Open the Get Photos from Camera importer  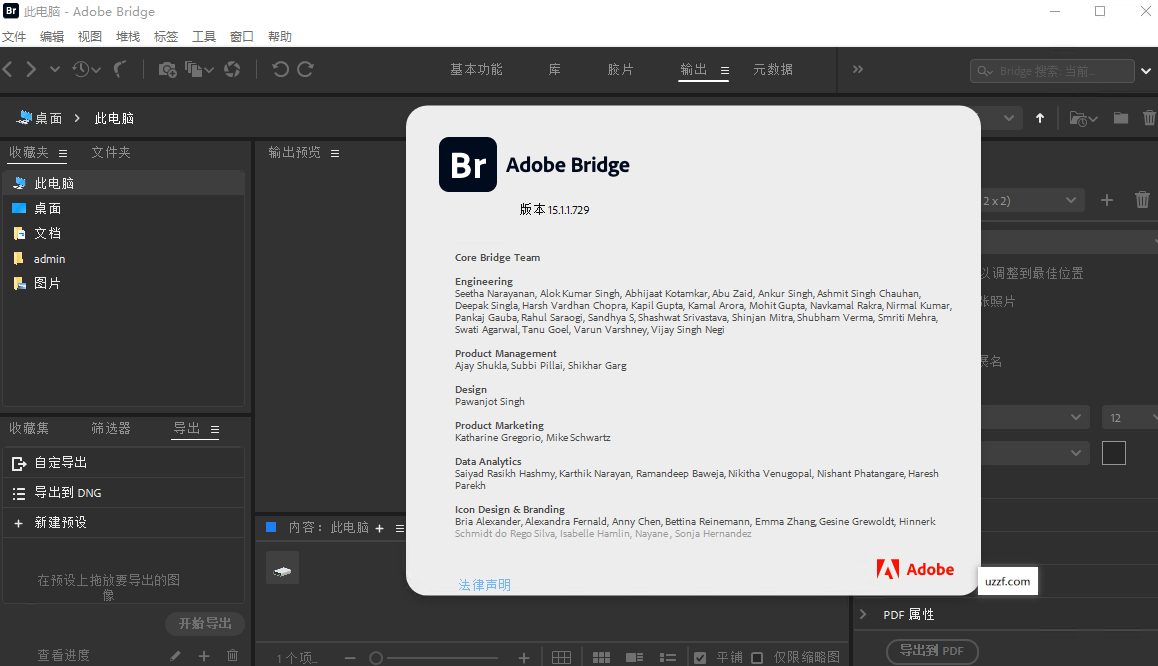point(166,70)
